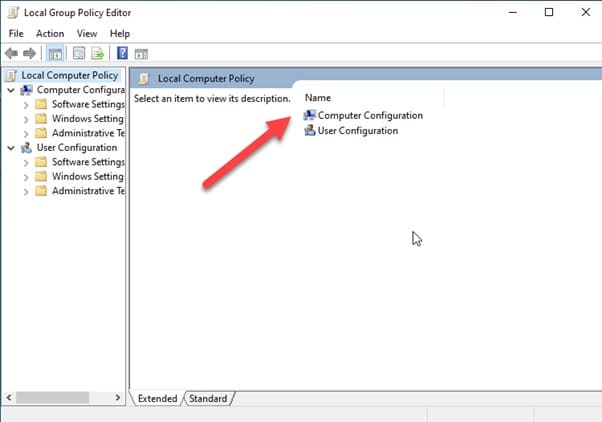Click folder icon of Windows Settings under Computer Configuration

click(41, 118)
